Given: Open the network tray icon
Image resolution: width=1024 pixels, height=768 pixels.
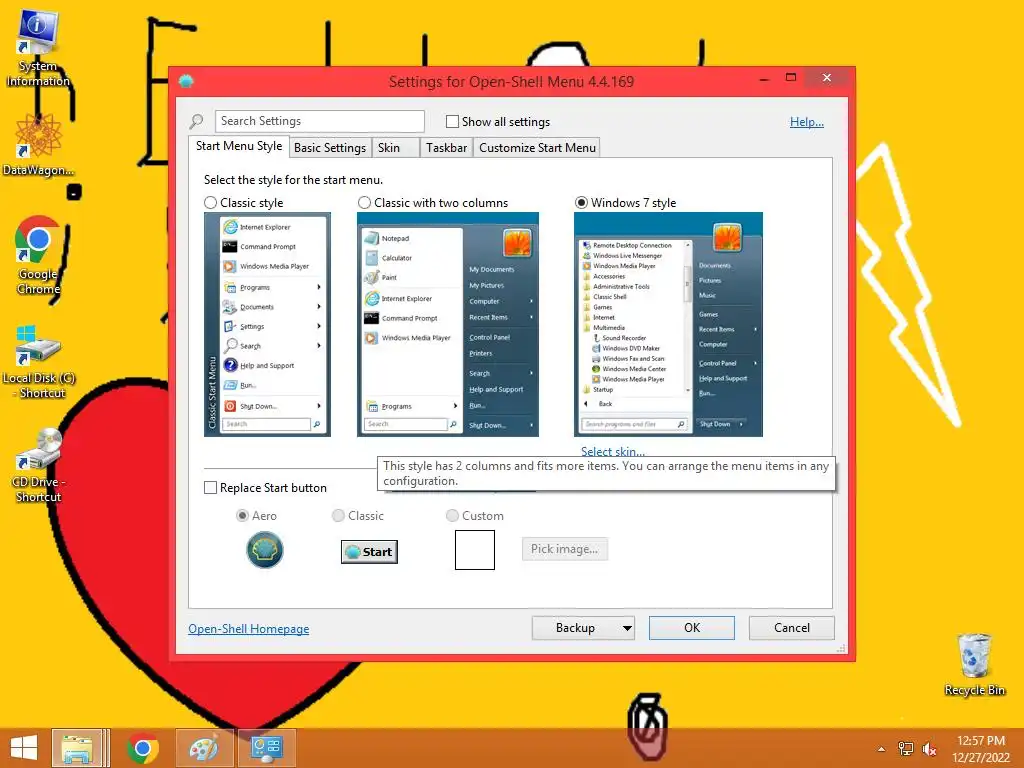Looking at the screenshot, I should (x=906, y=749).
